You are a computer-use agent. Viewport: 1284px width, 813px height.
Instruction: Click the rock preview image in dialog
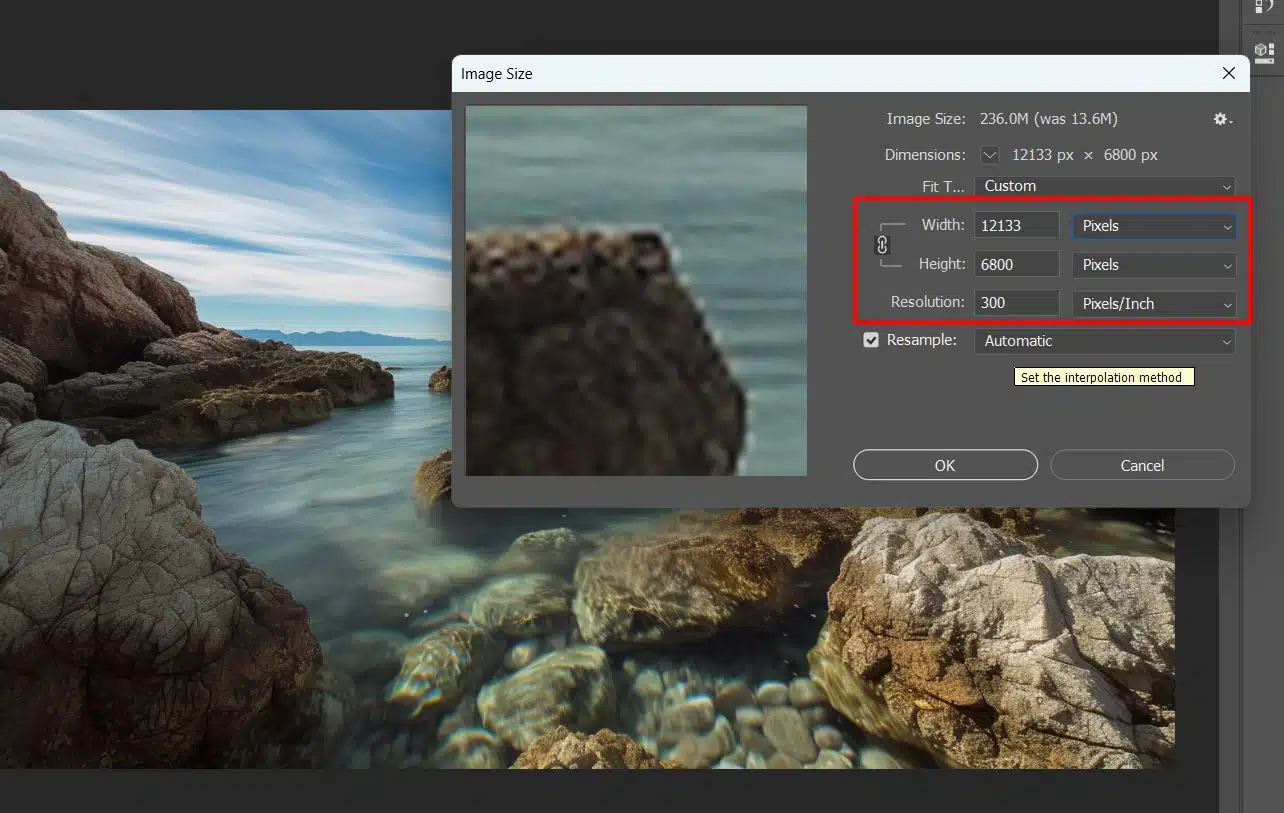coord(636,291)
